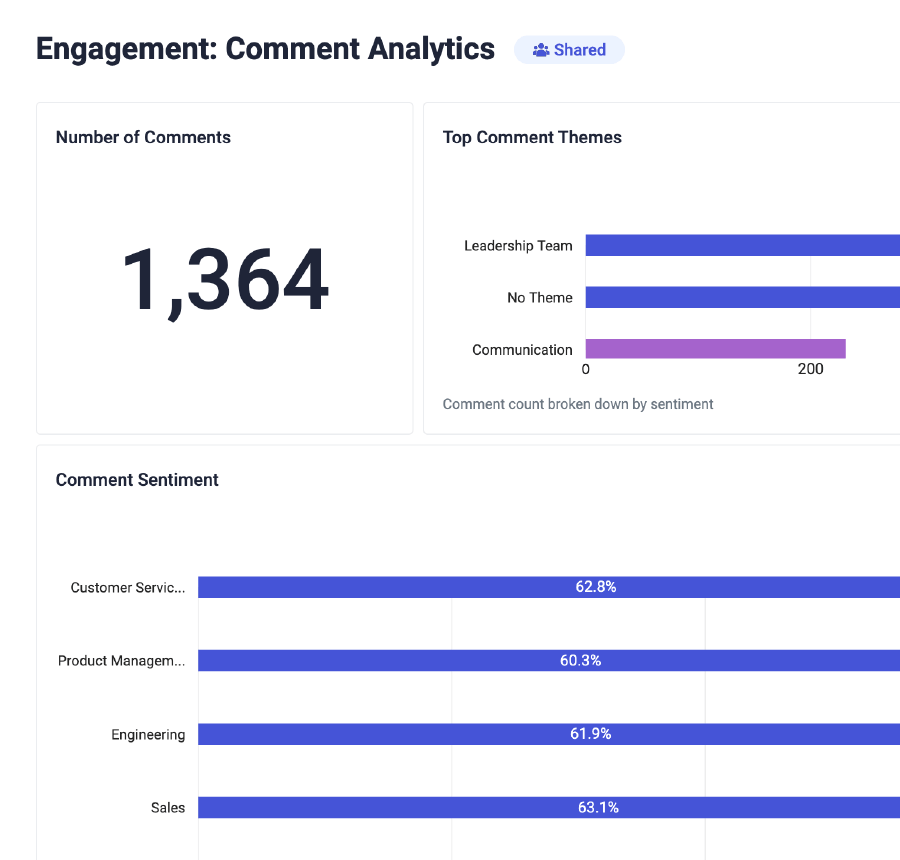Click the No Theme axis label
Viewport: 900px width, 860px height.
540,297
